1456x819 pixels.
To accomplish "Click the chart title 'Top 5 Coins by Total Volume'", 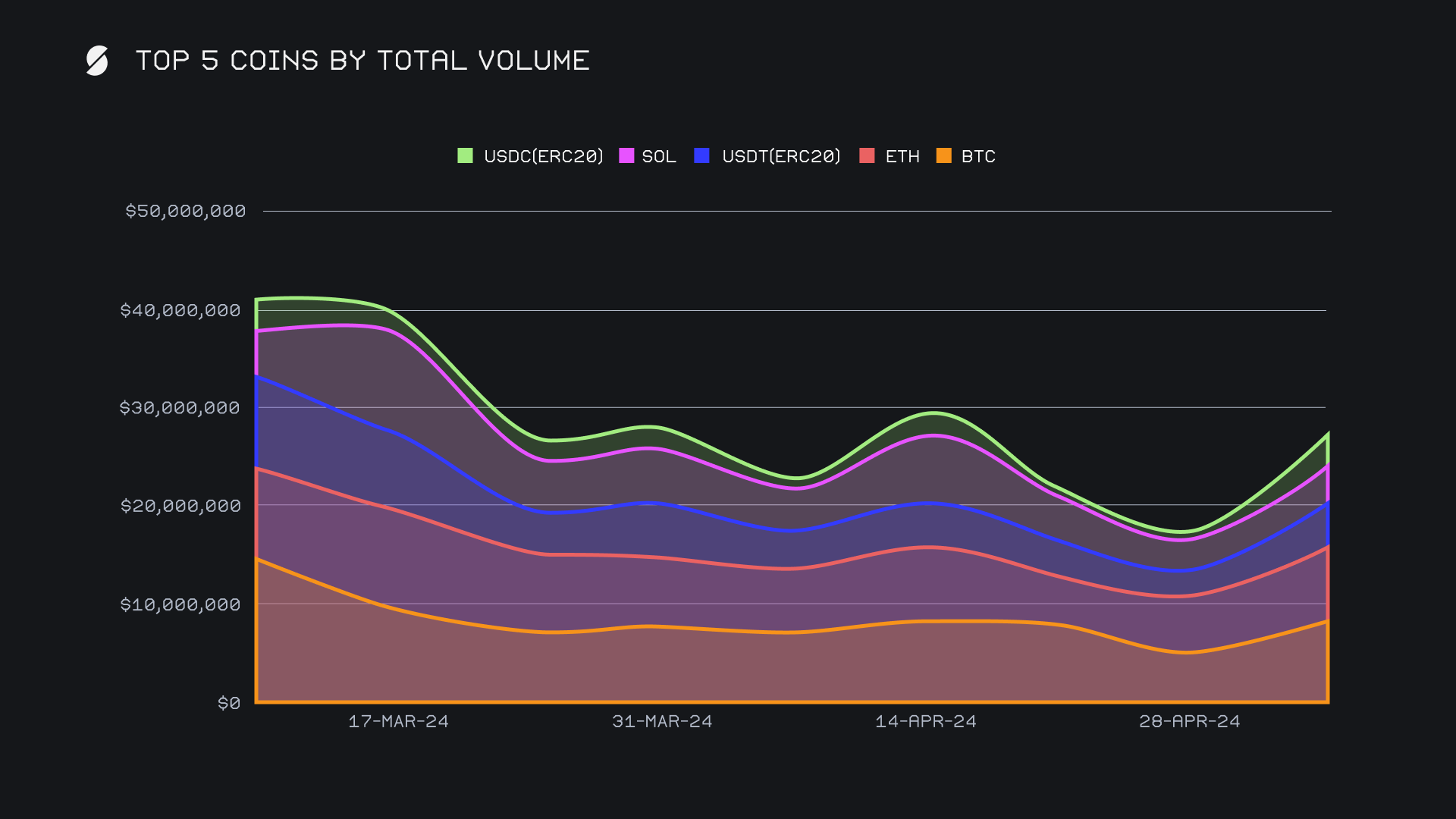I will (x=362, y=61).
